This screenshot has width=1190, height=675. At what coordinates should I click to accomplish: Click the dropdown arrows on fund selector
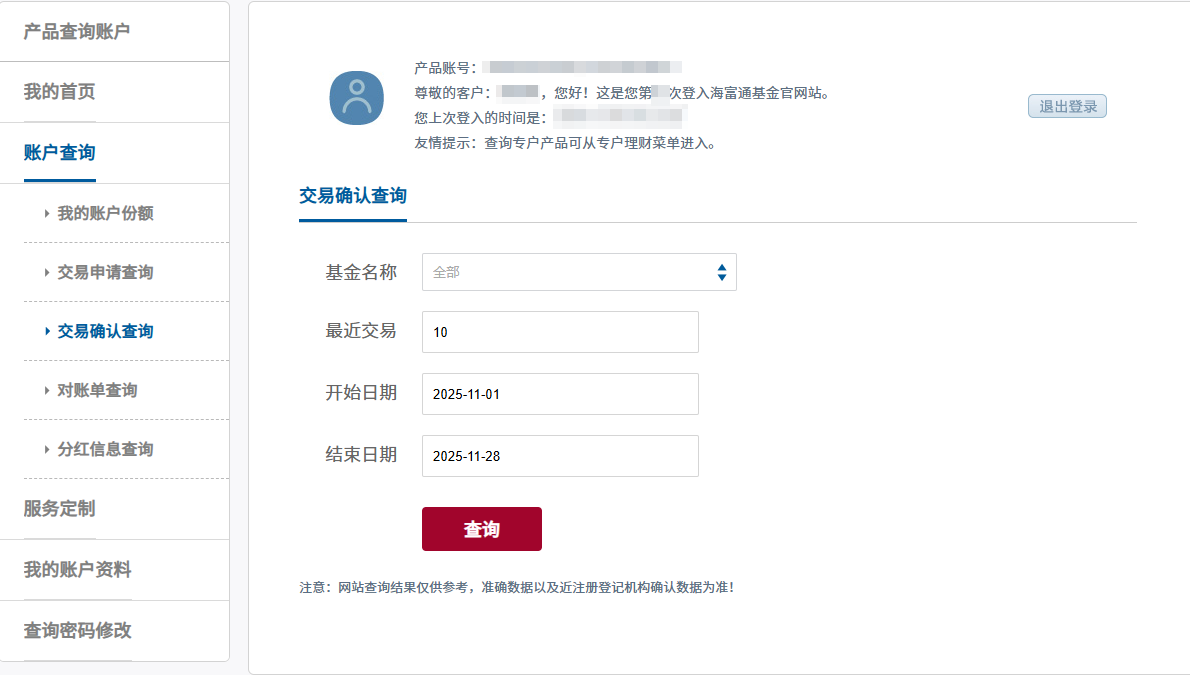point(721,272)
